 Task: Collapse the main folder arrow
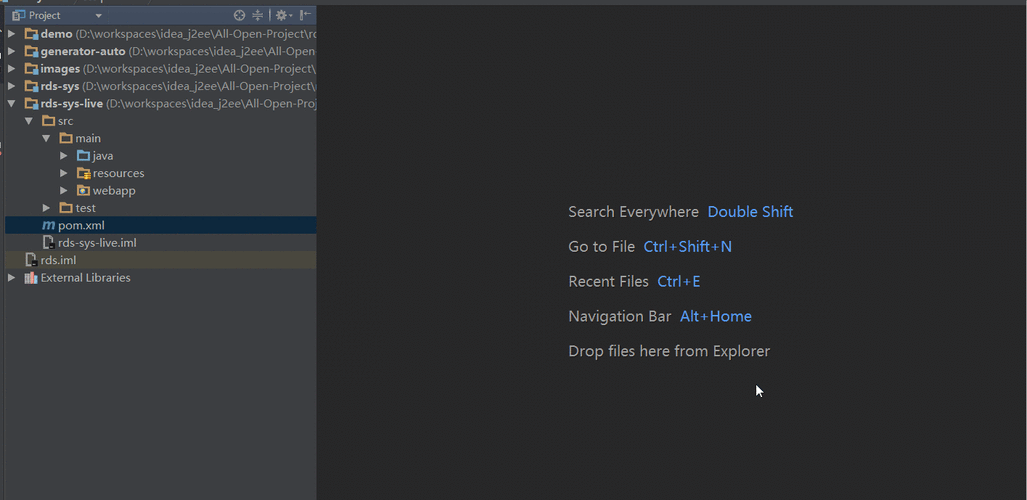coord(46,138)
